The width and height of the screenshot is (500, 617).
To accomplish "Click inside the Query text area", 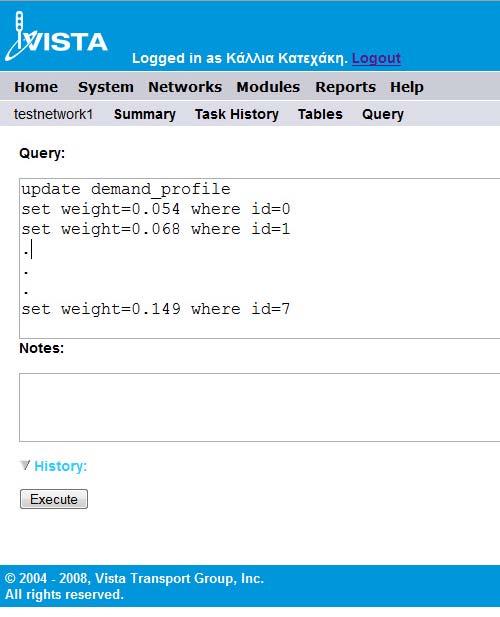I will (x=260, y=258).
